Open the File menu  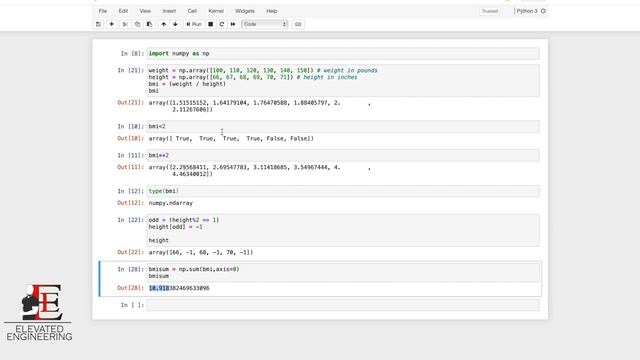coord(103,11)
